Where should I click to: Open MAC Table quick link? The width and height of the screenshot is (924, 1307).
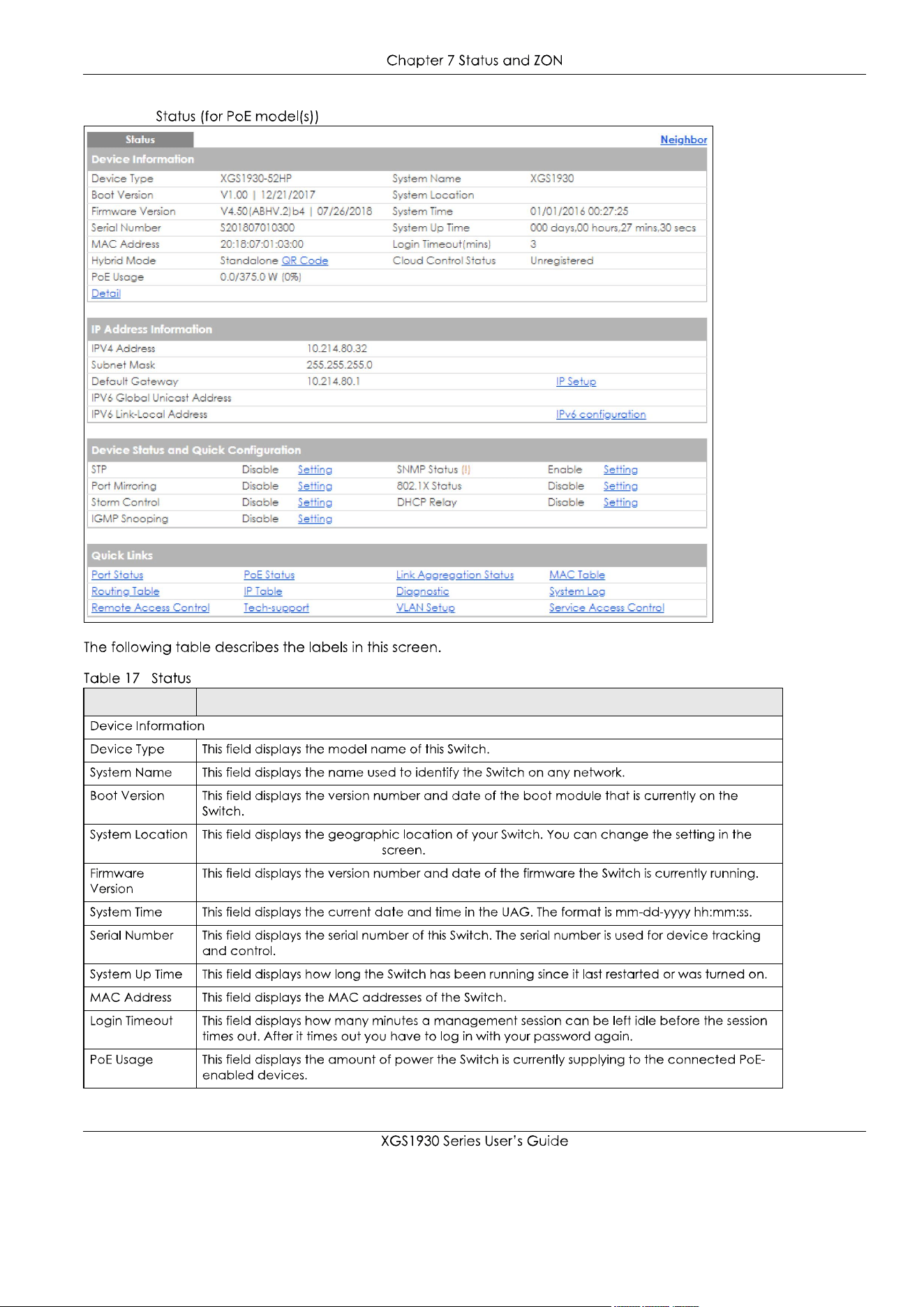(577, 575)
